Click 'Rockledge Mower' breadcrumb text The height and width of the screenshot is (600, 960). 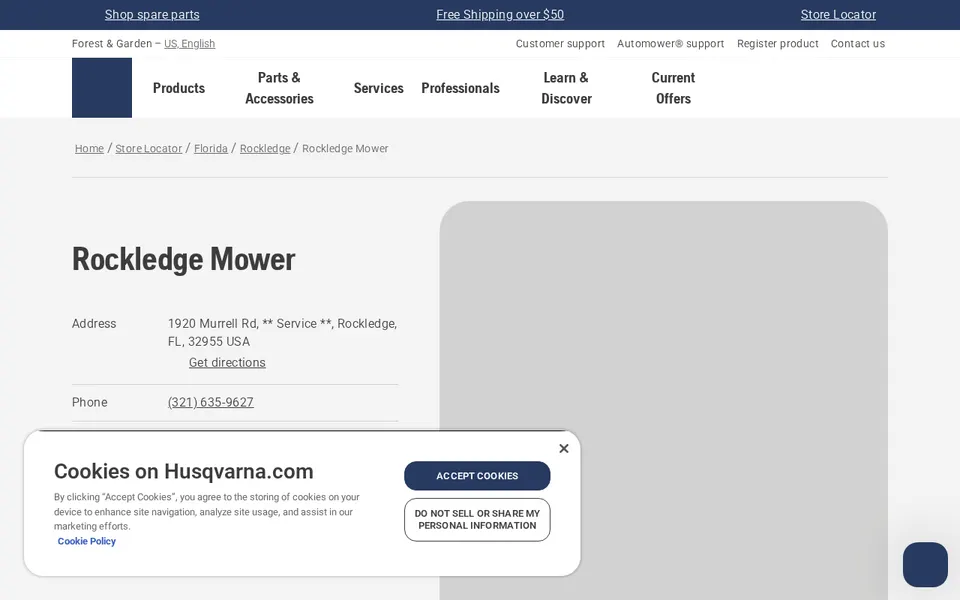pos(345,149)
